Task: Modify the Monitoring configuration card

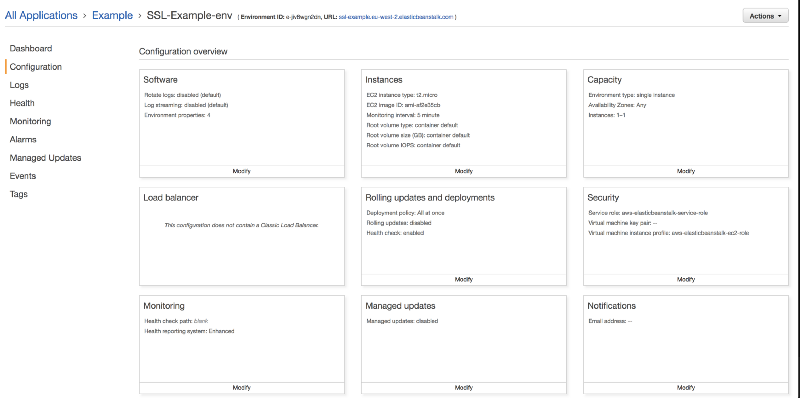Action: click(x=242, y=388)
